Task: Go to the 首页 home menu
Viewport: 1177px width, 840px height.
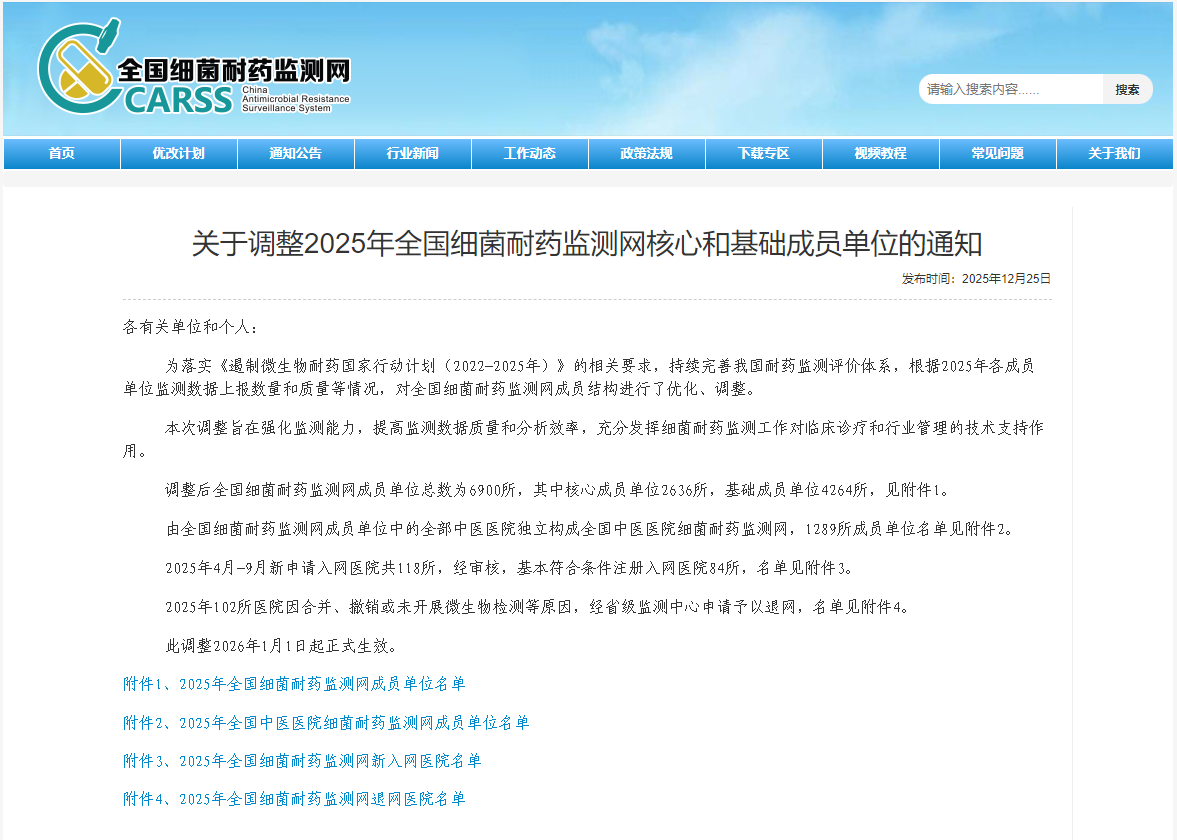Action: pyautogui.click(x=61, y=153)
